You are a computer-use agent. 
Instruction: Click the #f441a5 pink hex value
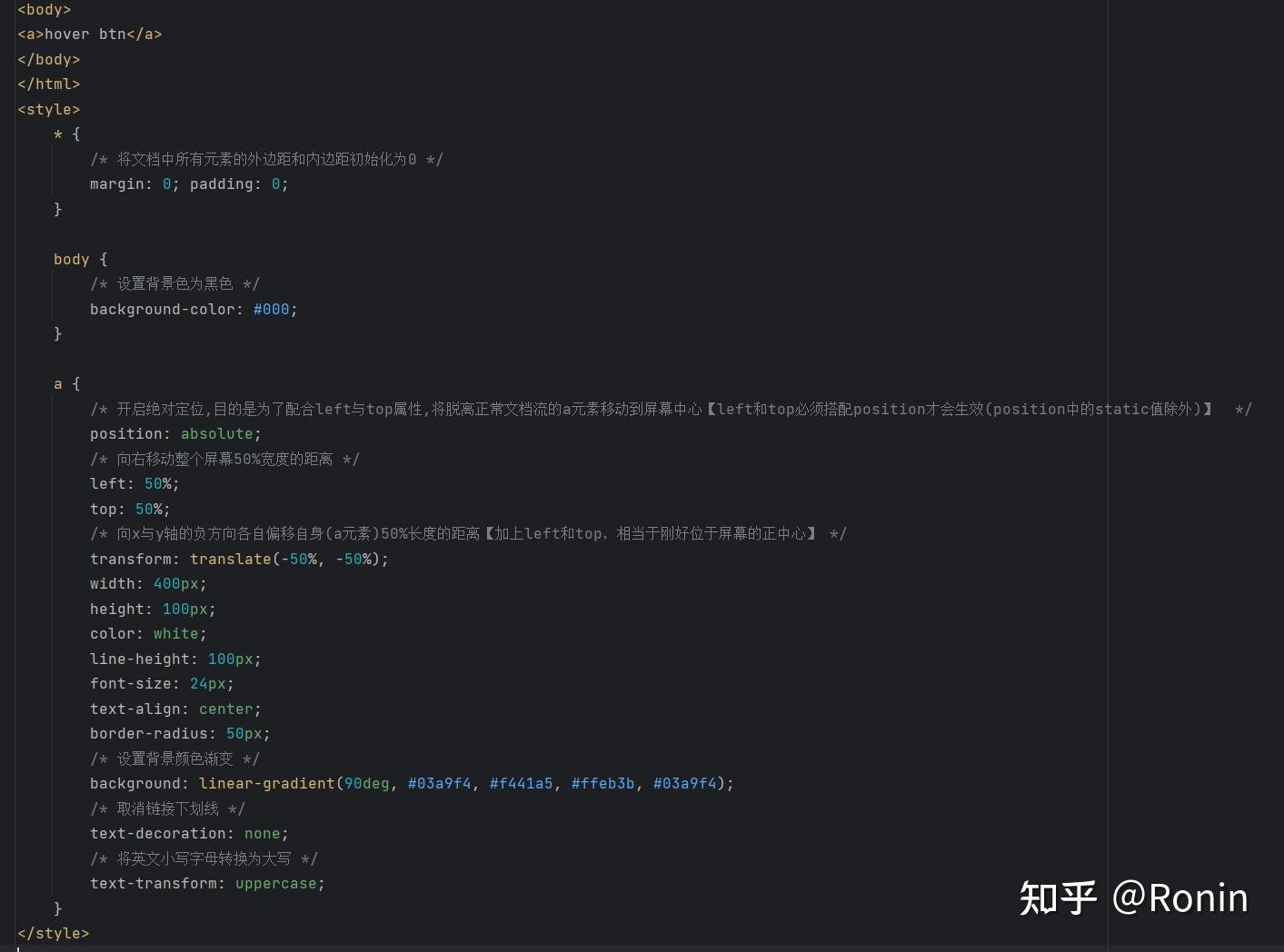522,782
